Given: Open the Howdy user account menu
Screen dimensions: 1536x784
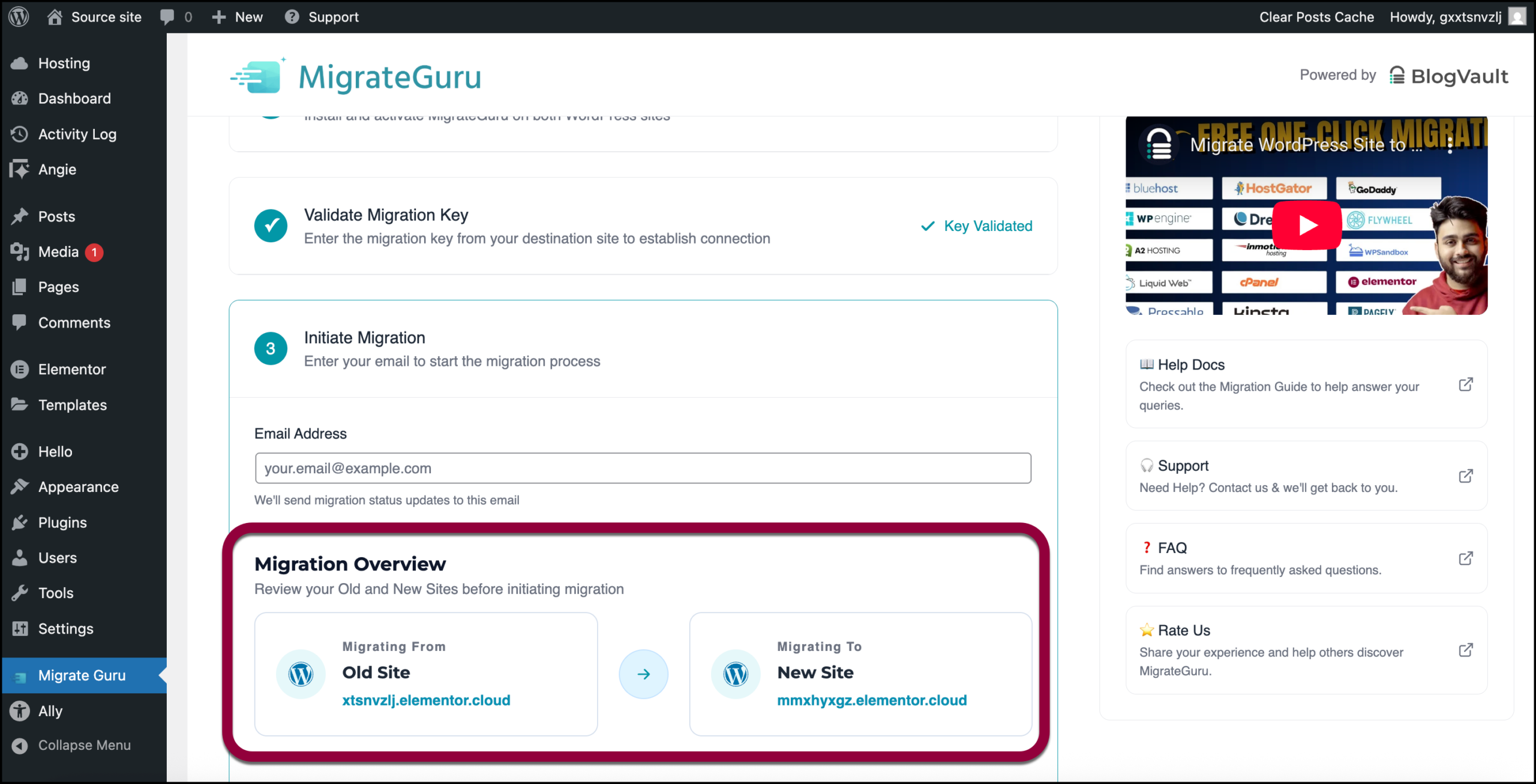Looking at the screenshot, I should (x=1445, y=17).
